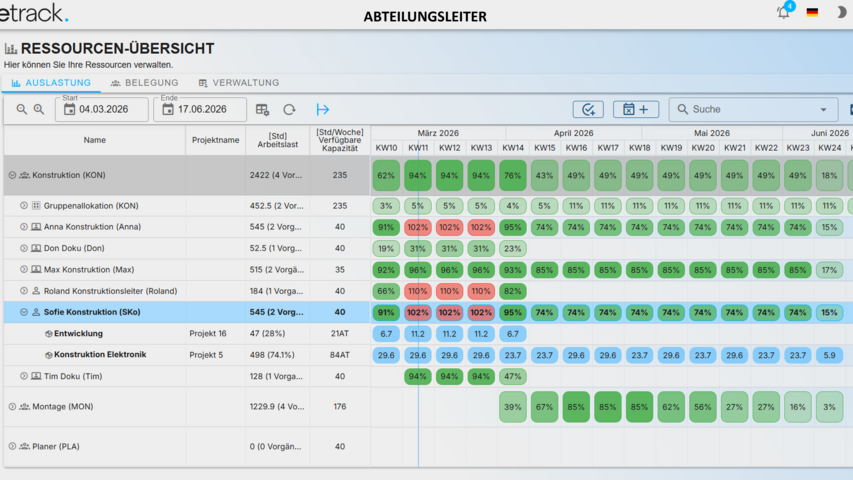The image size is (853, 480).
Task: Click the Planer group people icon
Action: click(24, 446)
